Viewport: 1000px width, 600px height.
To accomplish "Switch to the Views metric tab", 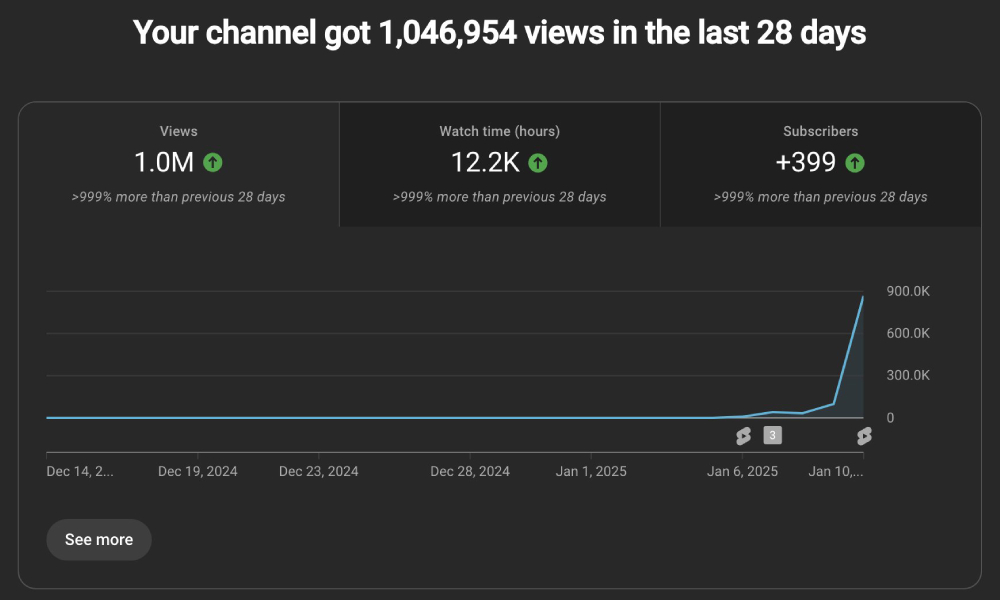I will tap(179, 165).
